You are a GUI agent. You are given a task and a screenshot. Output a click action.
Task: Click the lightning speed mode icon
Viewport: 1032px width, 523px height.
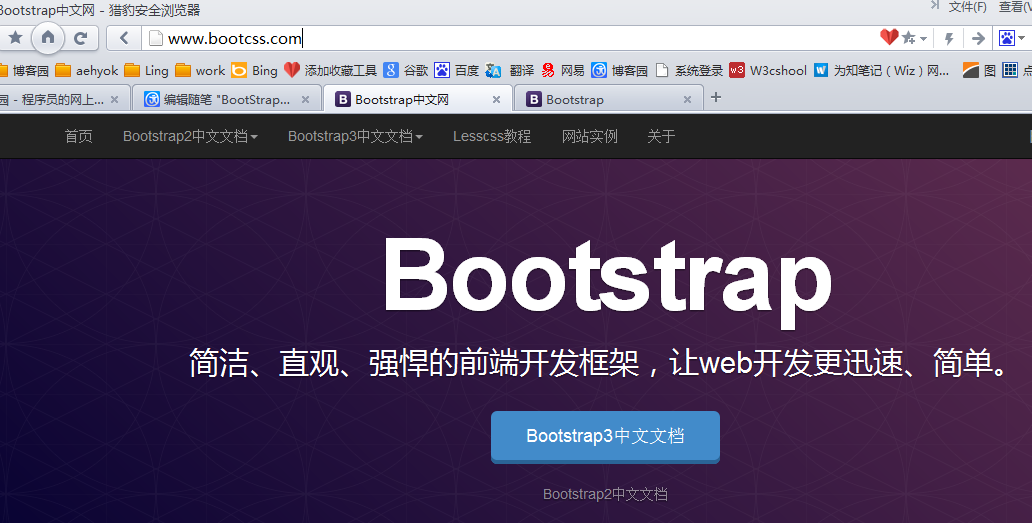point(949,39)
